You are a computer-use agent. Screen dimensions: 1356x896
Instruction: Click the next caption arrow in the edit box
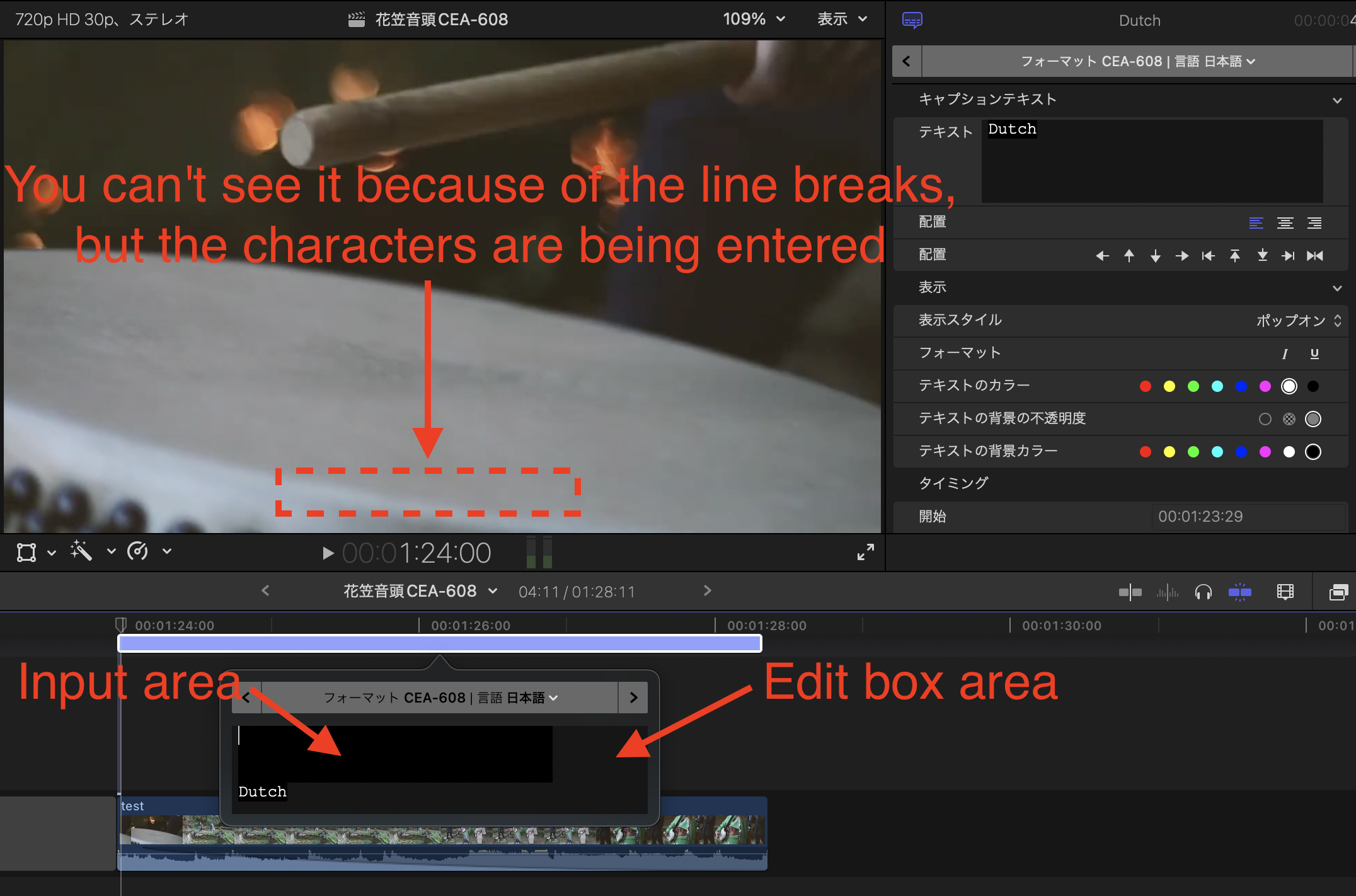(x=633, y=697)
